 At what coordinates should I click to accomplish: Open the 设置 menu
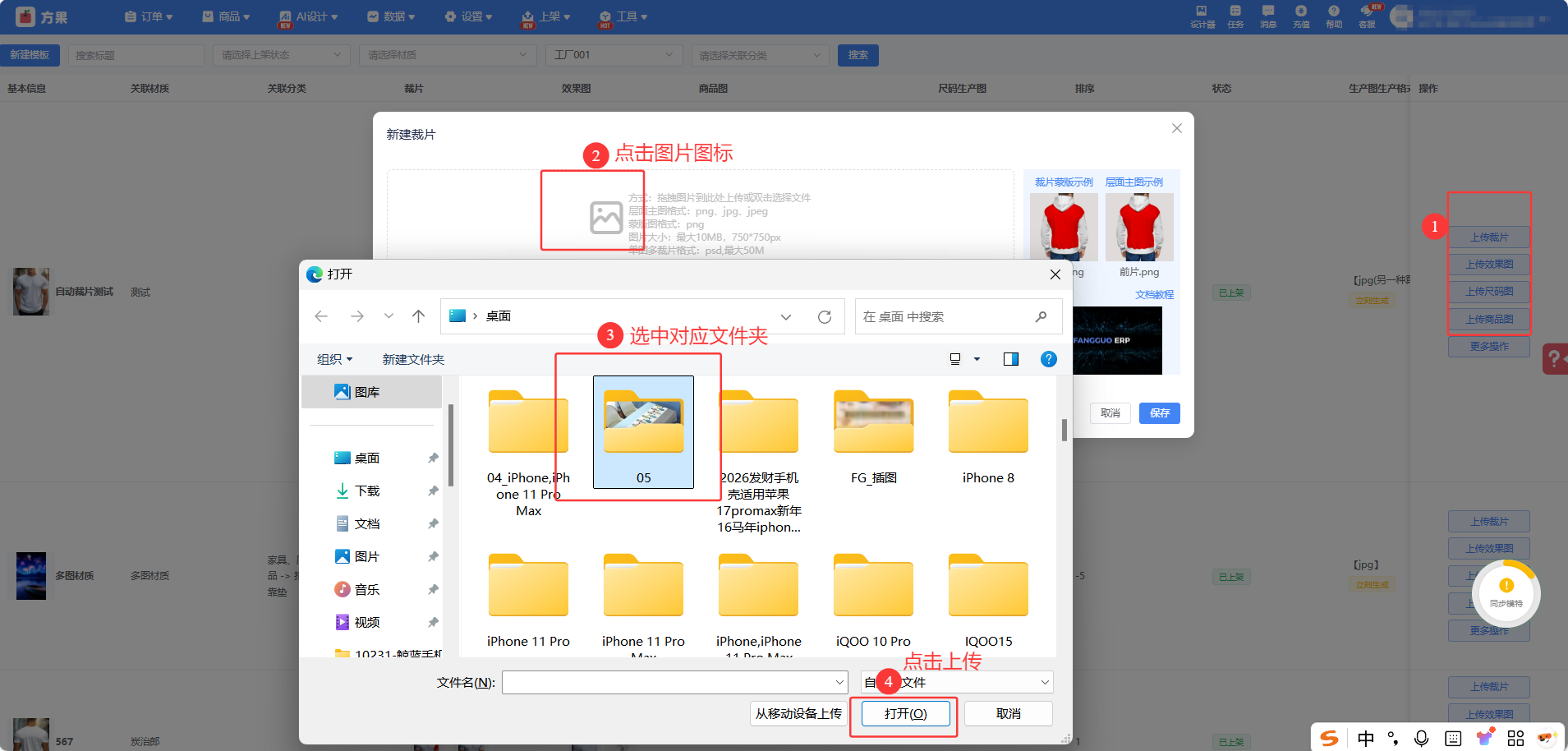pos(468,16)
